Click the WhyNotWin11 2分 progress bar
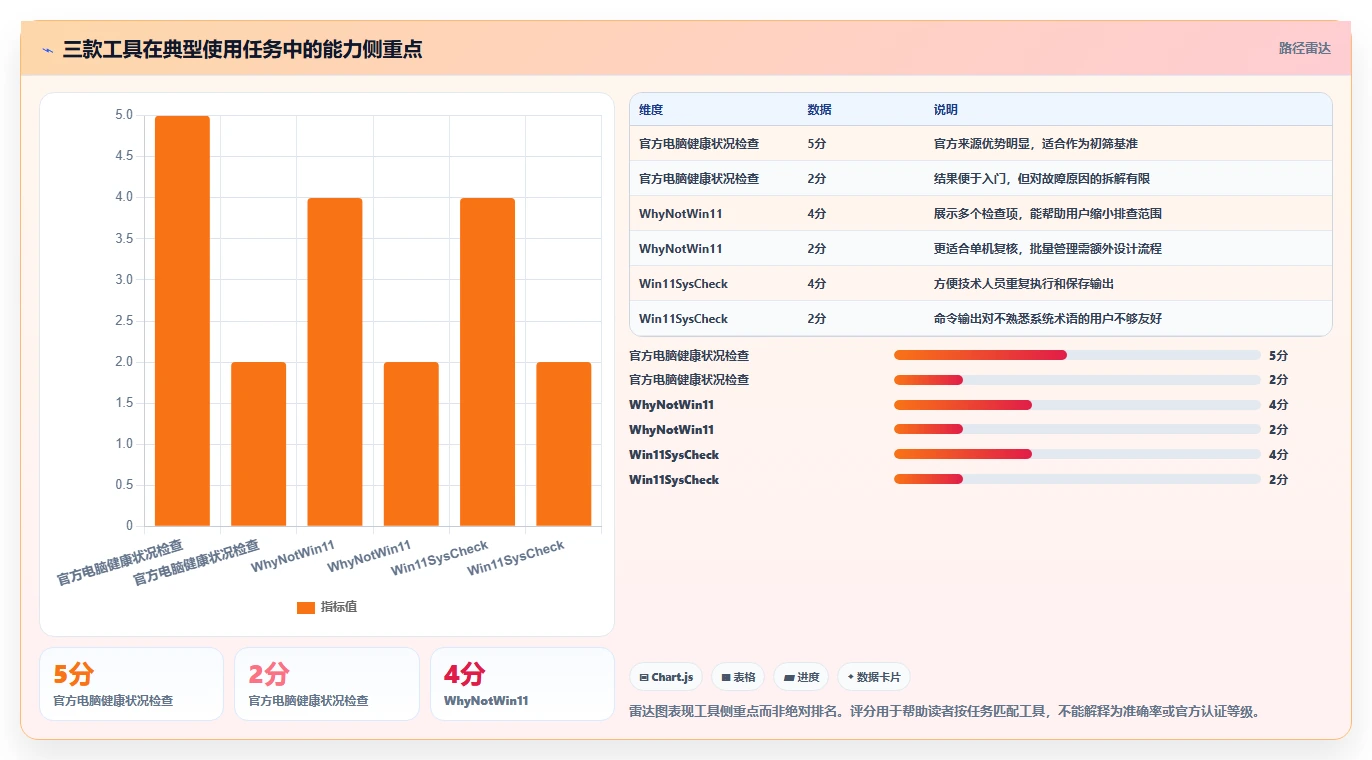 (1077, 430)
